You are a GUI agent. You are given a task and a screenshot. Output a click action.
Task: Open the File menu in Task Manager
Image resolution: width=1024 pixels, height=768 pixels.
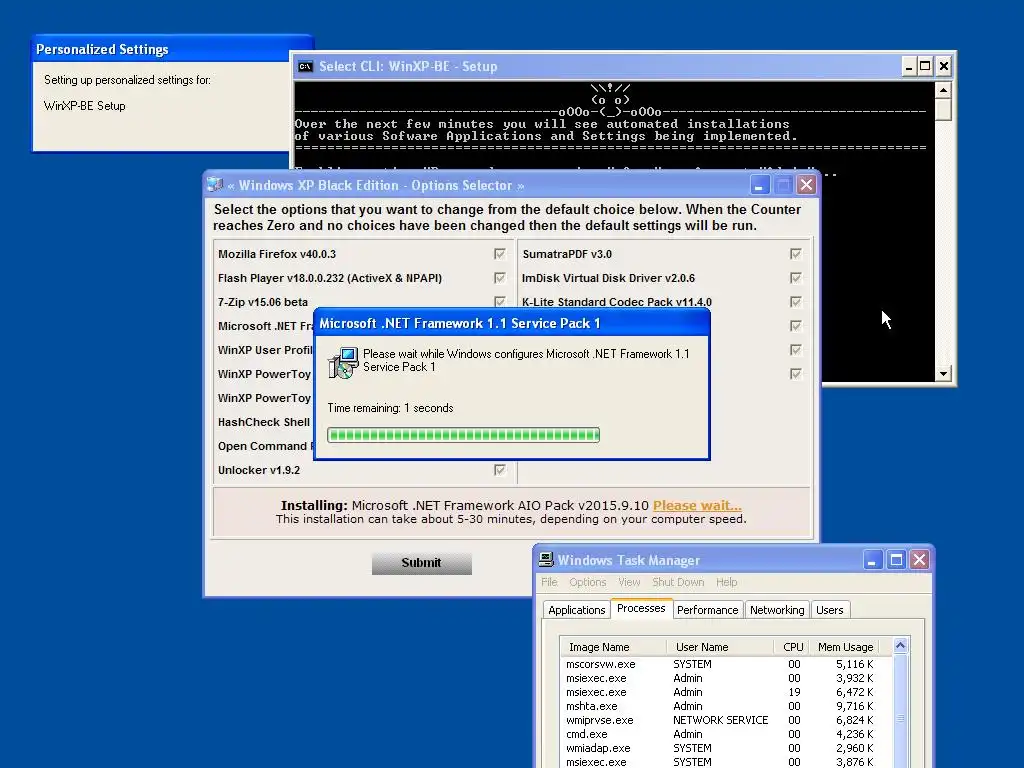(549, 582)
